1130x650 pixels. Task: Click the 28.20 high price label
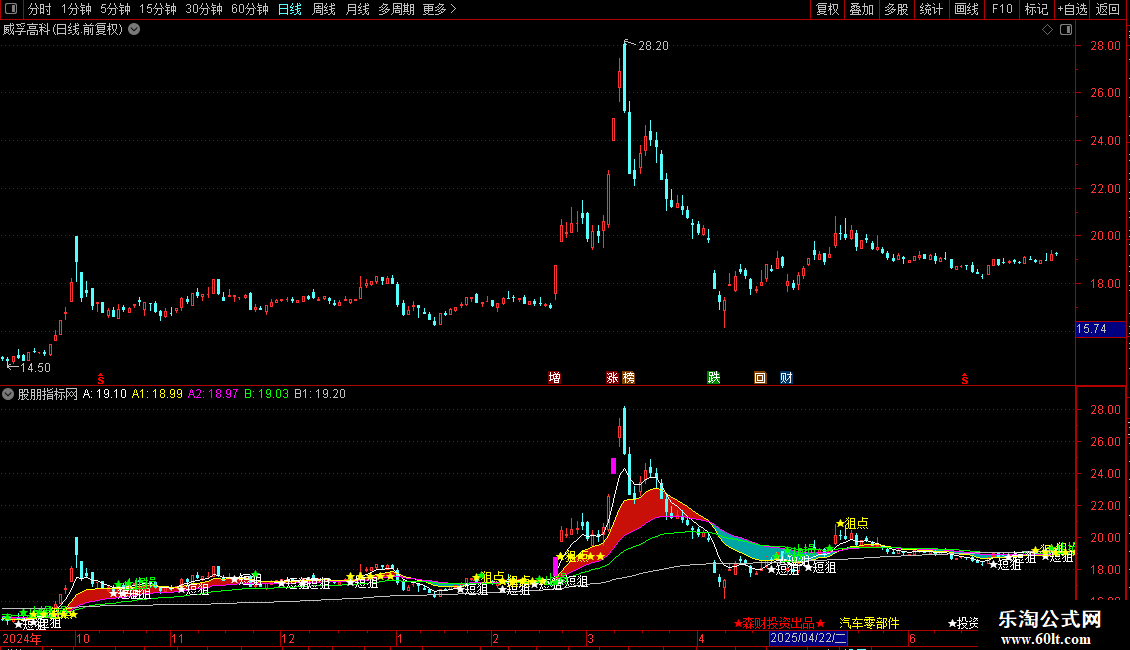653,46
